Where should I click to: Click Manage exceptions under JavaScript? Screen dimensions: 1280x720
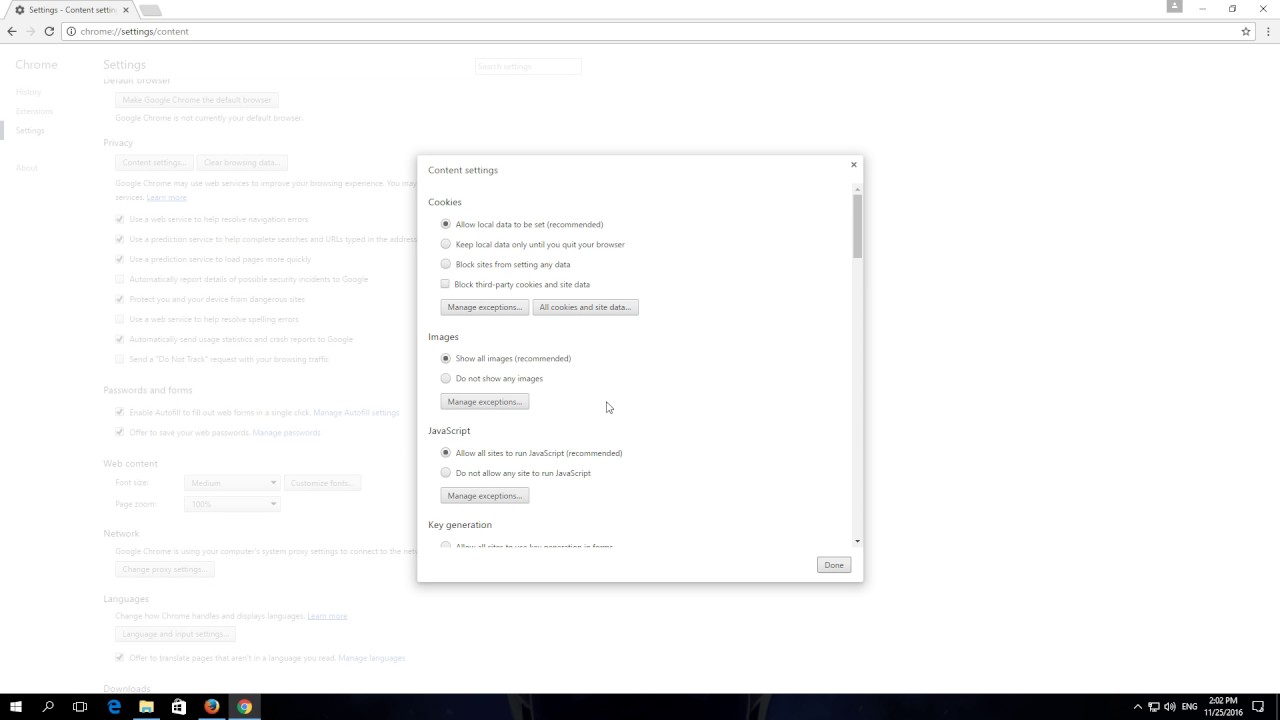(x=484, y=496)
